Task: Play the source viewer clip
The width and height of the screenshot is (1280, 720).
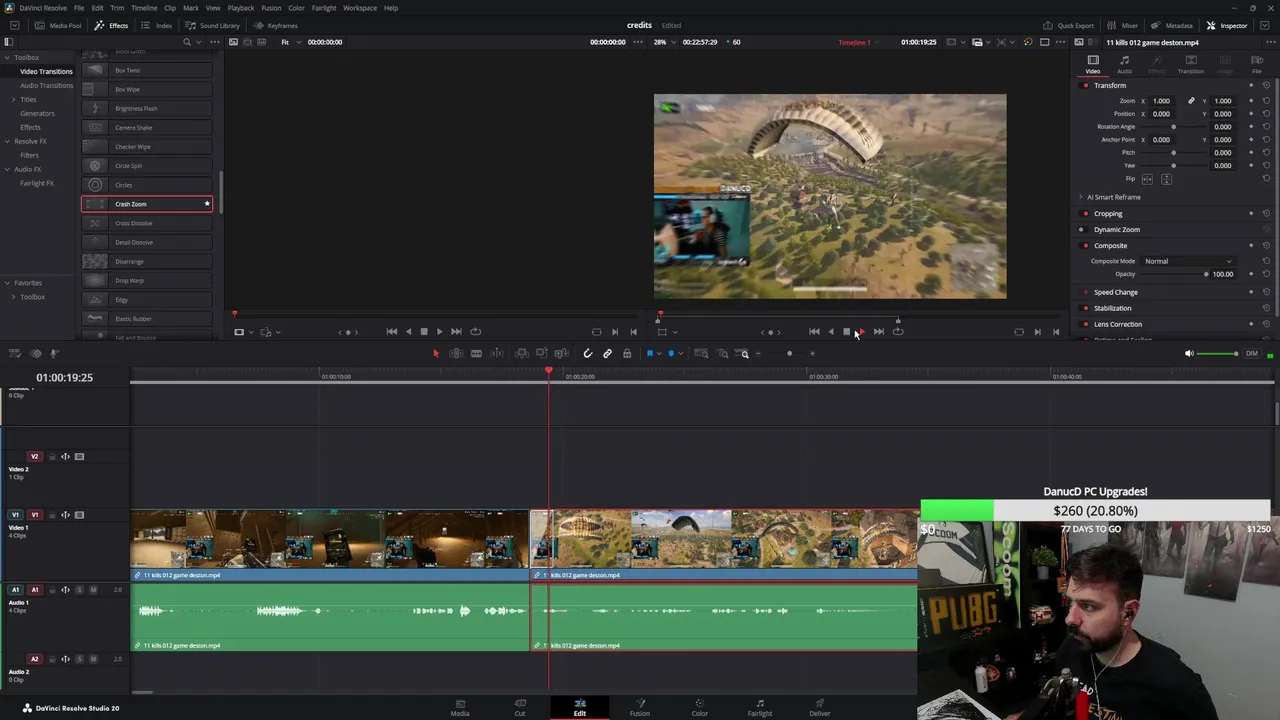Action: click(439, 332)
